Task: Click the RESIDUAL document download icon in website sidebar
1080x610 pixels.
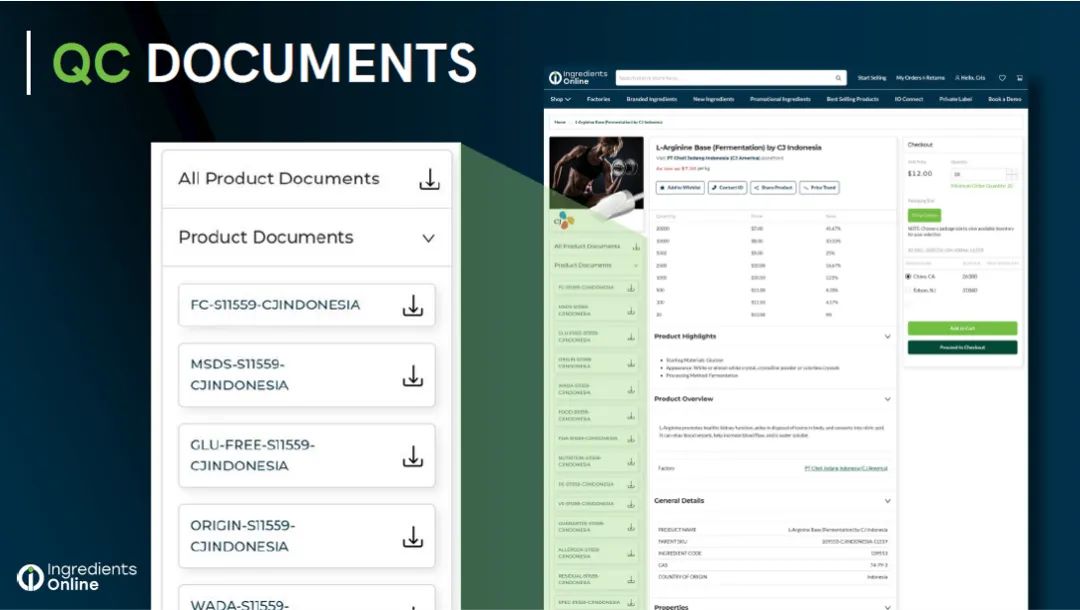Action: (x=631, y=580)
